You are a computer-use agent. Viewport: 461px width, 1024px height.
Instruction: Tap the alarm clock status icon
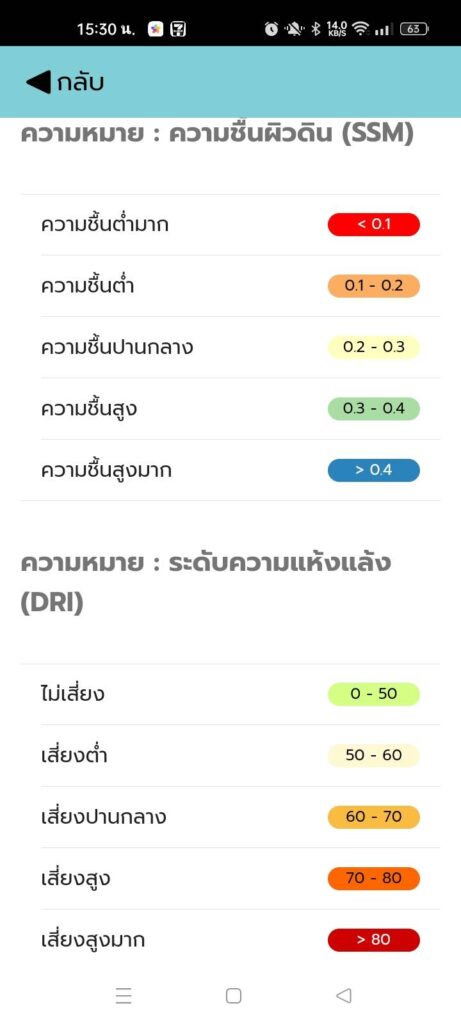[271, 29]
